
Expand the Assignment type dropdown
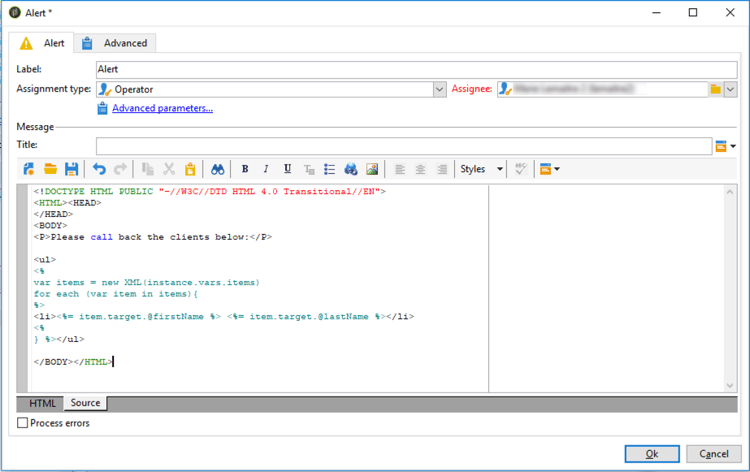click(x=439, y=90)
